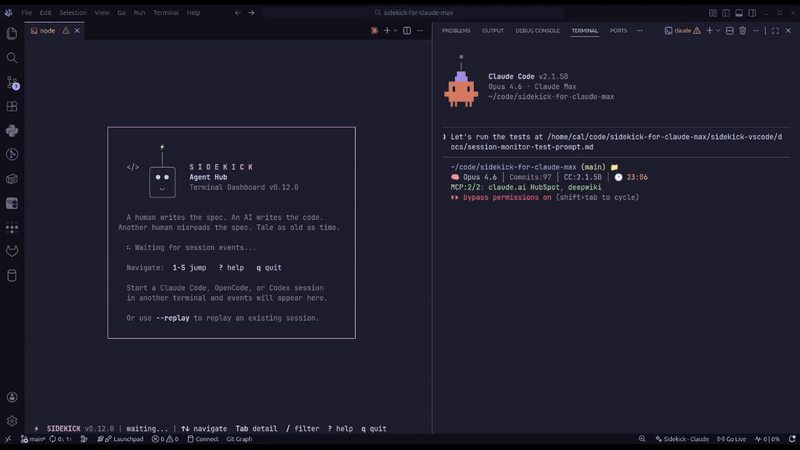The image size is (800, 450).
Task: Open the Selection menu
Action: click(73, 13)
